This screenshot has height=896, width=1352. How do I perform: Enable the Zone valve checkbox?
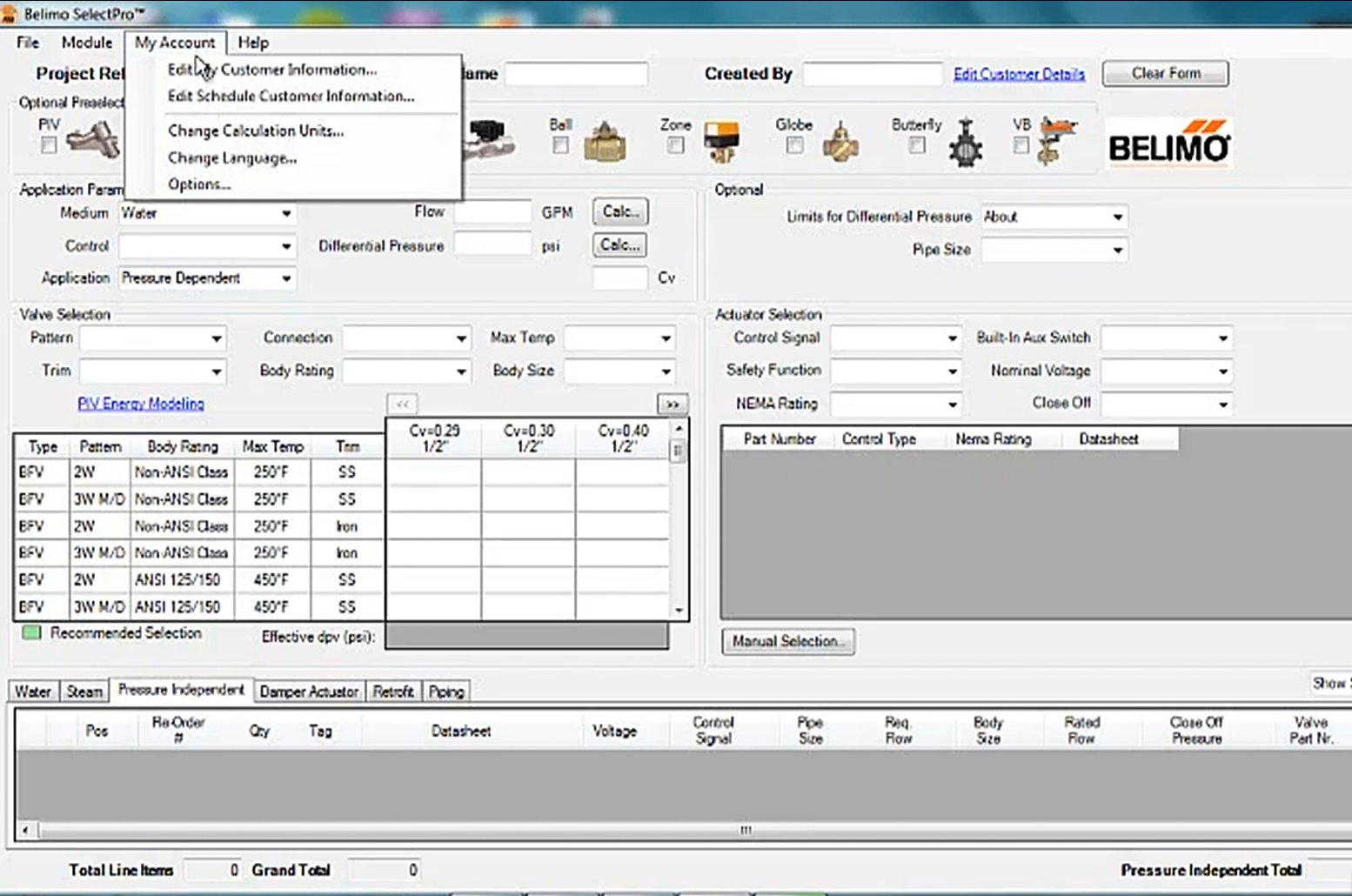pos(675,145)
